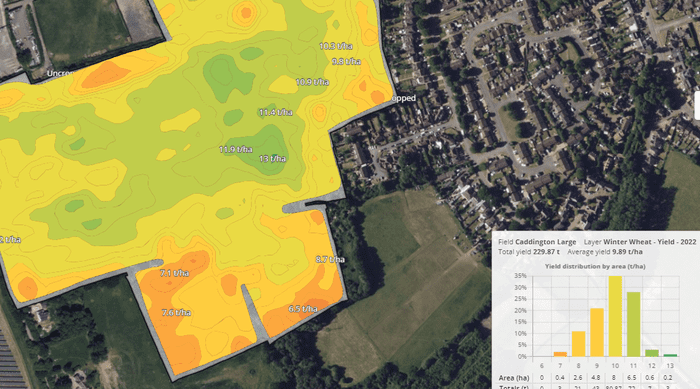
Task: Select the 6.5 t/ha low-yield label
Action: pos(303,309)
